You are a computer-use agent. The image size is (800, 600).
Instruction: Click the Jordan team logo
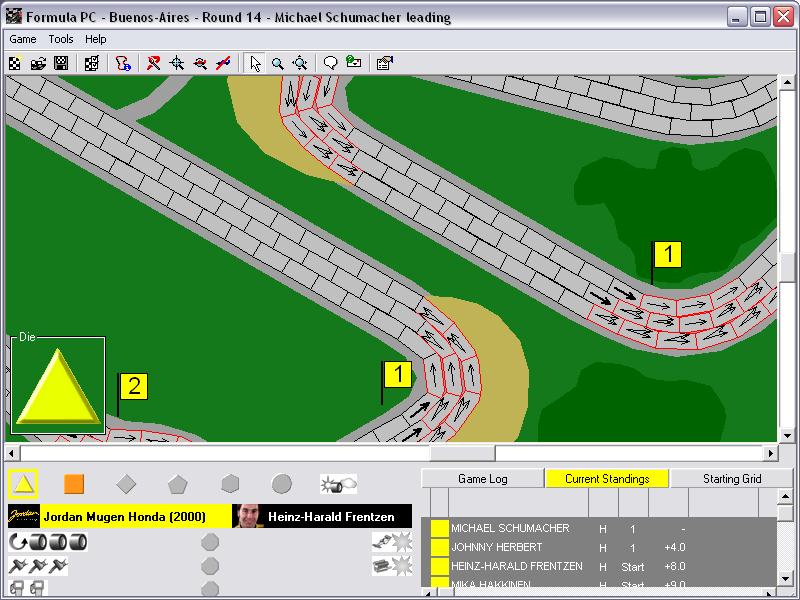pyautogui.click(x=23, y=516)
